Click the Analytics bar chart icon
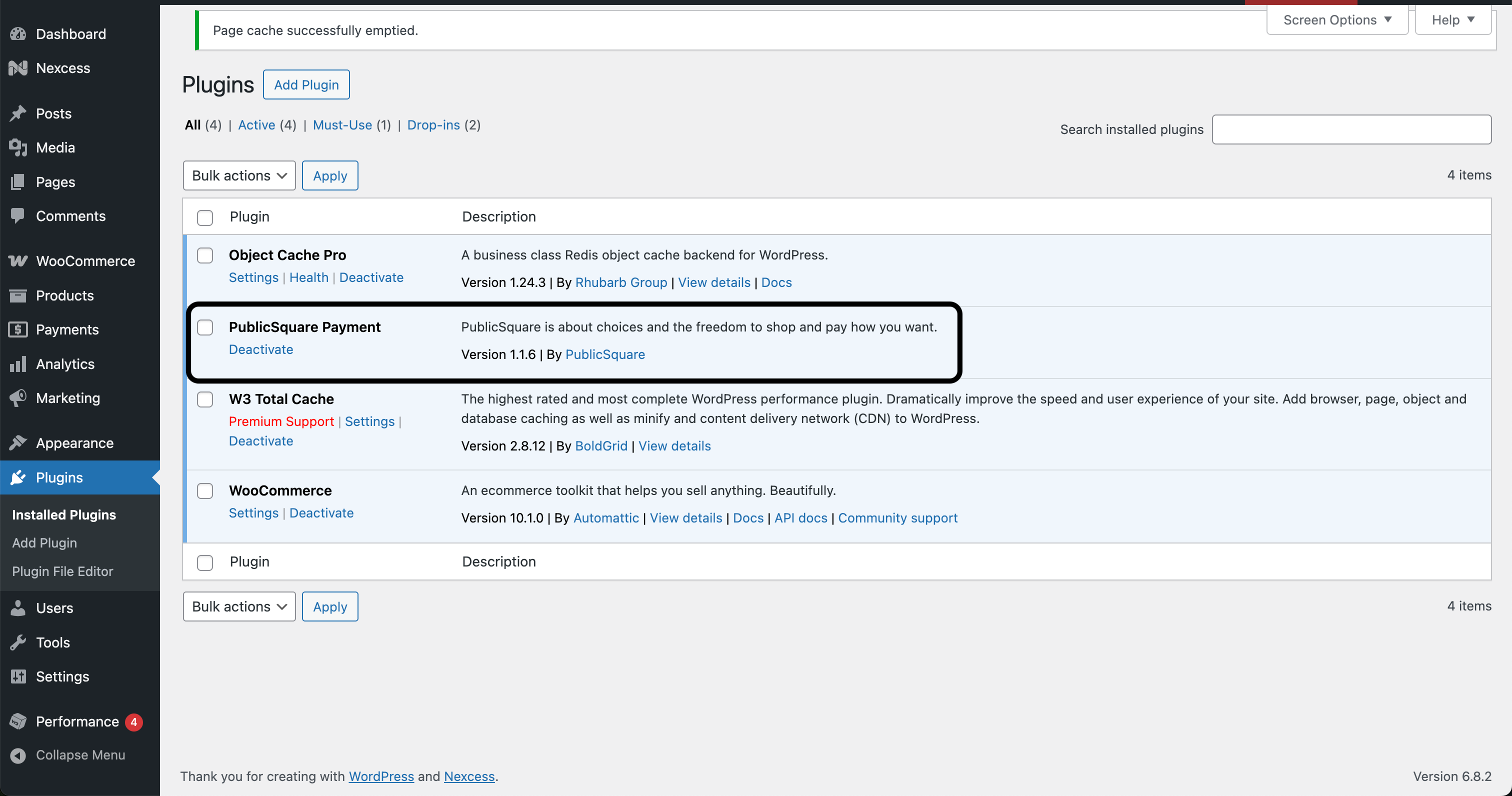1512x796 pixels. tap(17, 364)
